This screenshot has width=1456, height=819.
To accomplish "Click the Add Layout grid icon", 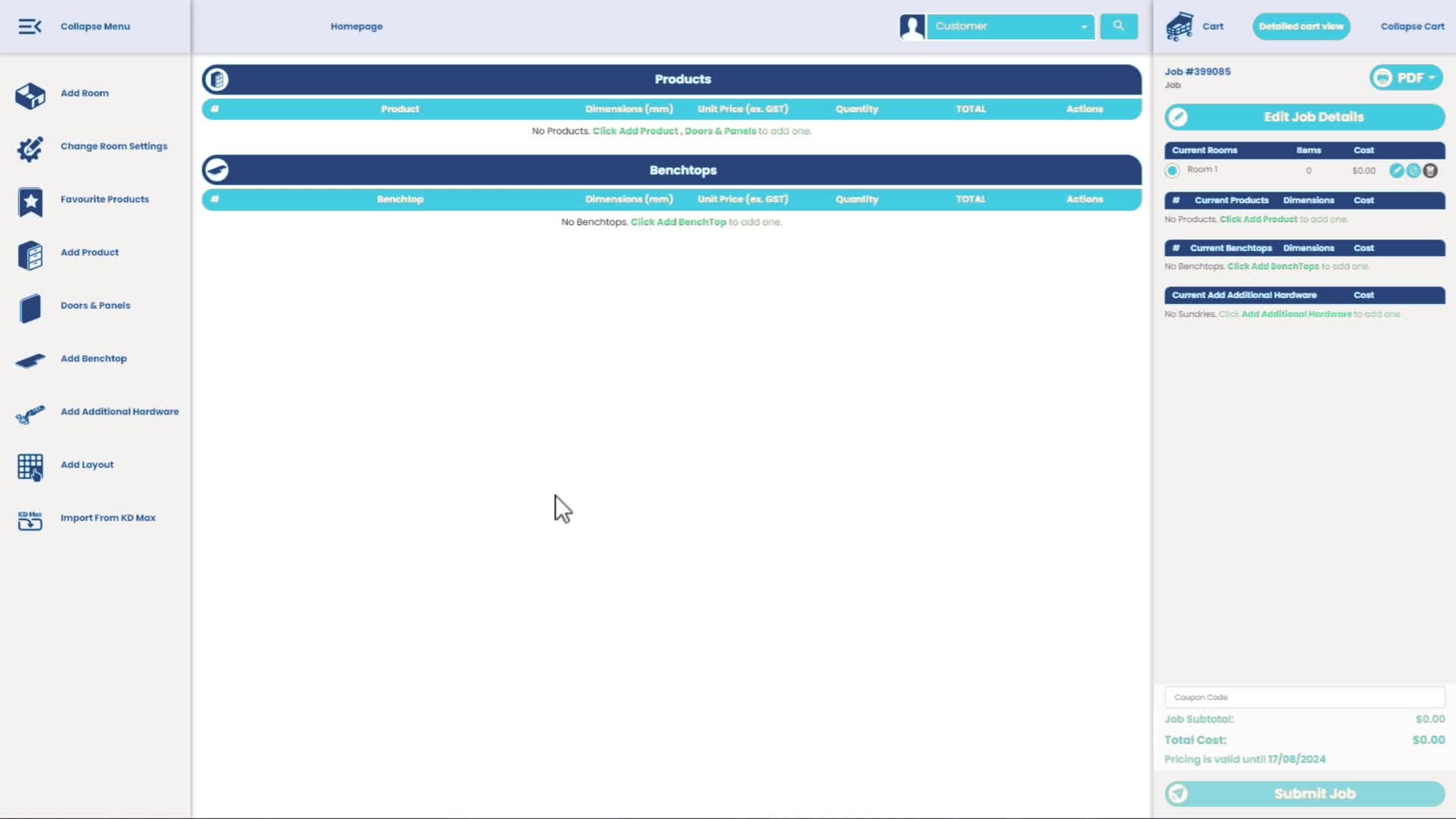I will point(30,467).
